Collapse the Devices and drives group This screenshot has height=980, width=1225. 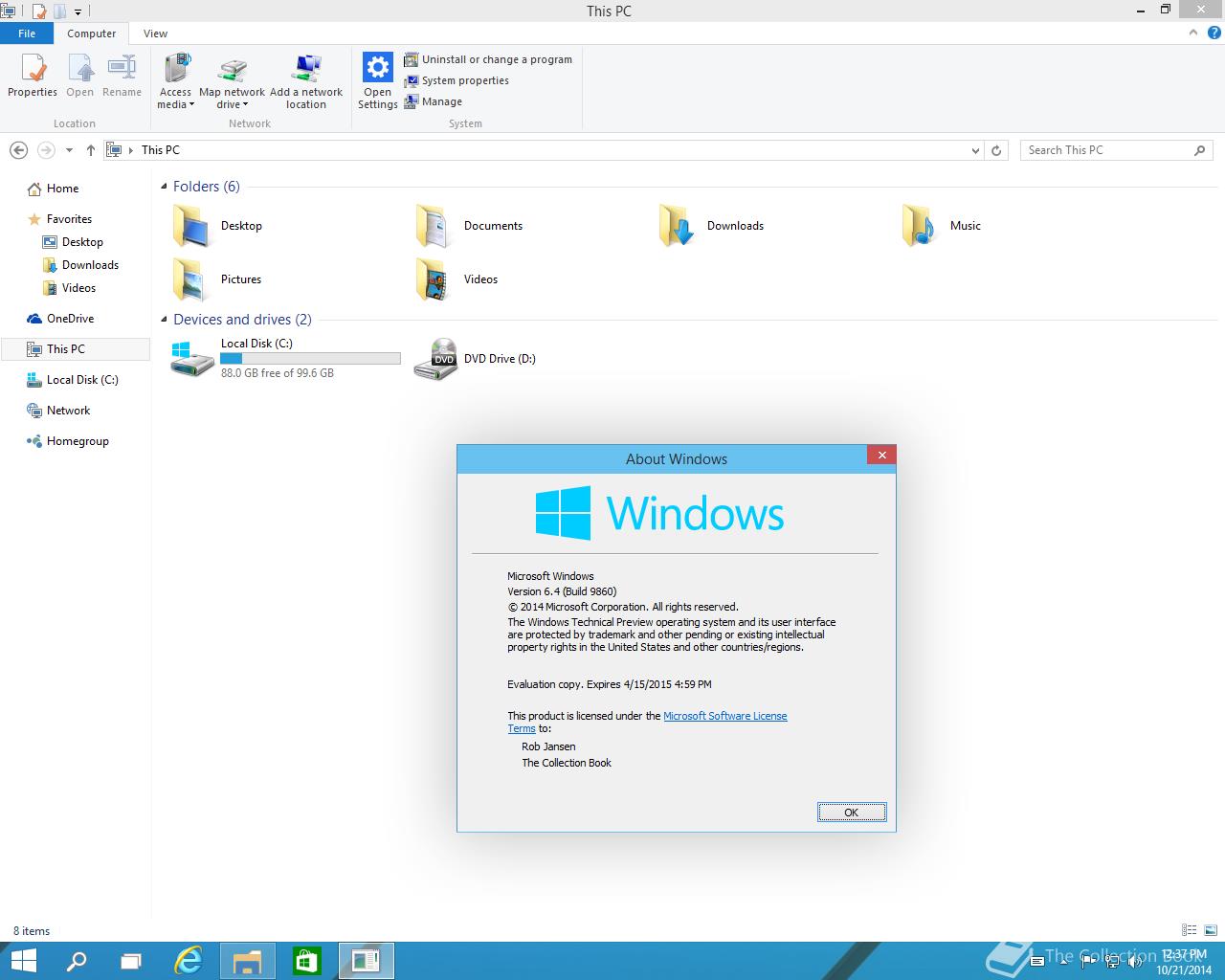[164, 320]
